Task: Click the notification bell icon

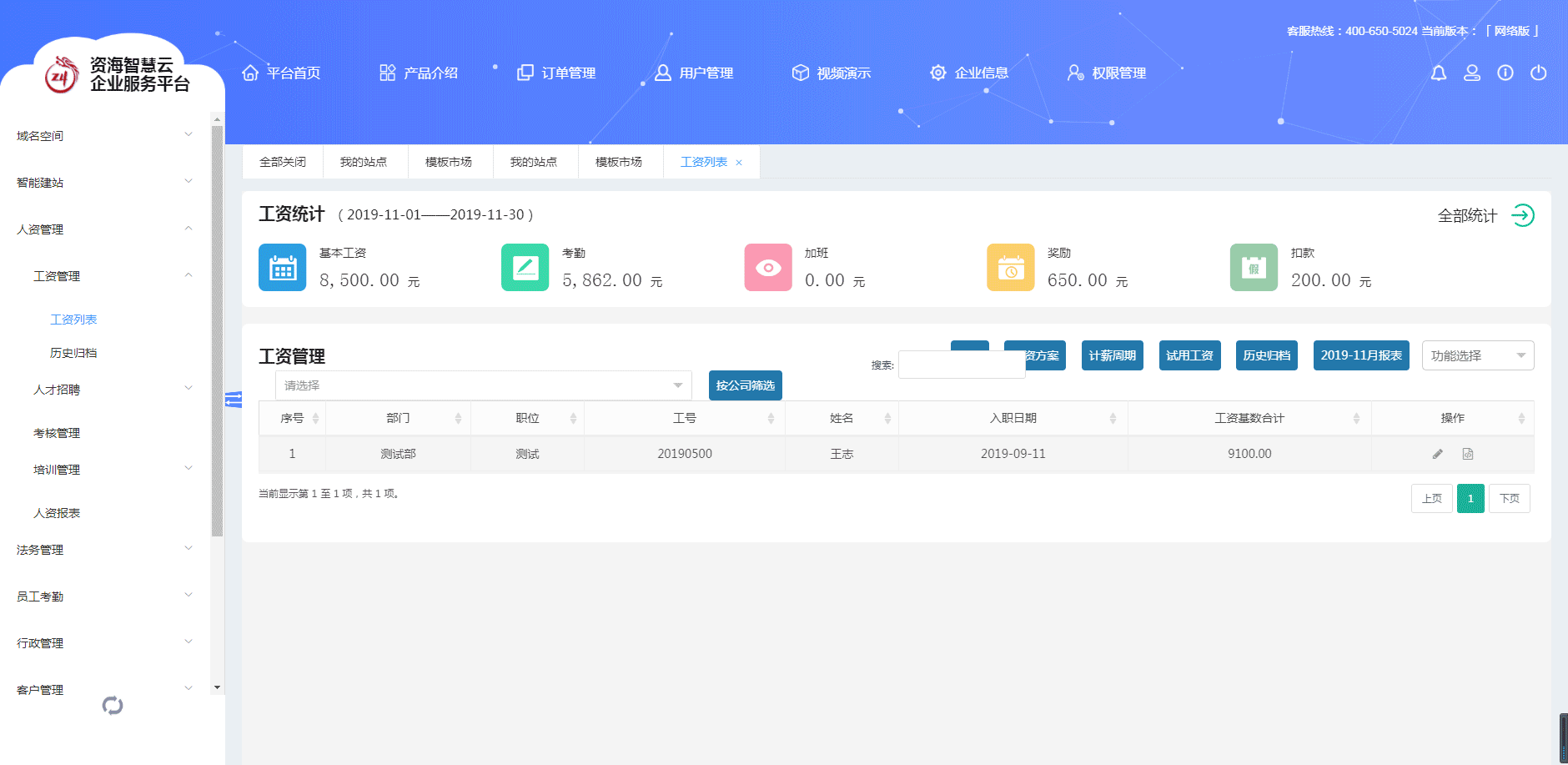Action: click(x=1439, y=73)
